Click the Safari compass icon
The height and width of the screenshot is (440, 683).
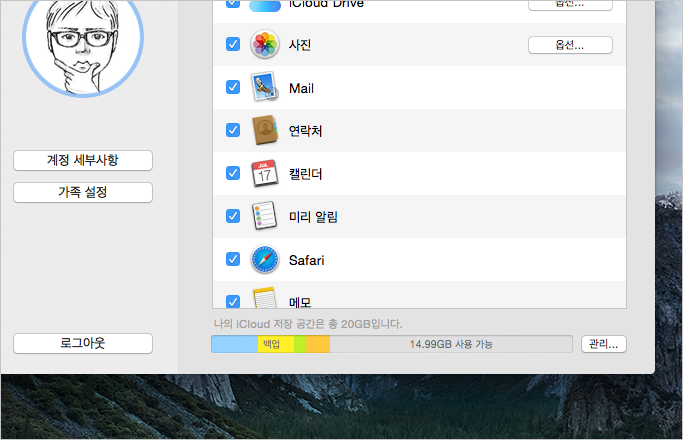pyautogui.click(x=265, y=259)
